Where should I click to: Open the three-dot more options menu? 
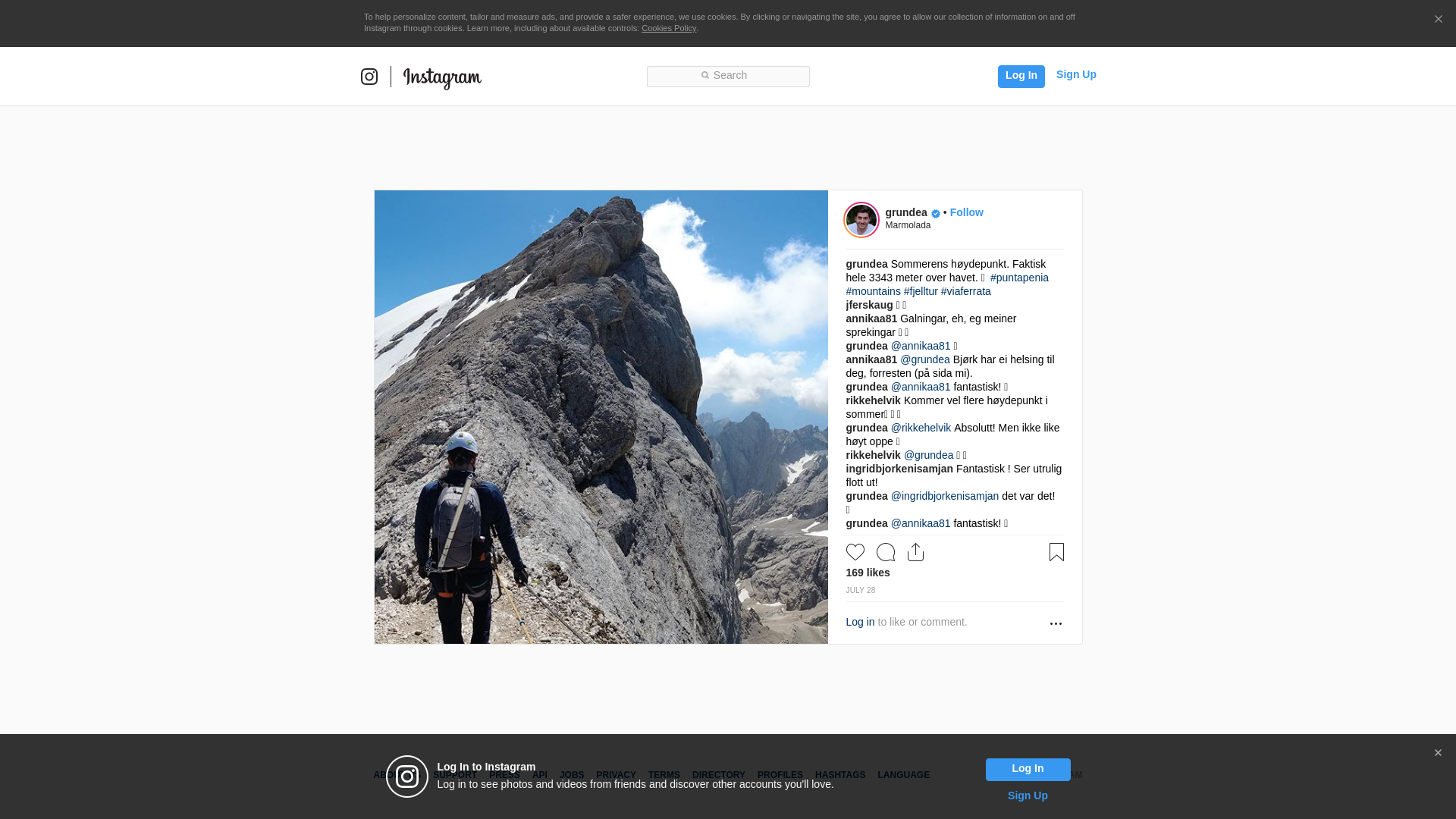[1056, 623]
